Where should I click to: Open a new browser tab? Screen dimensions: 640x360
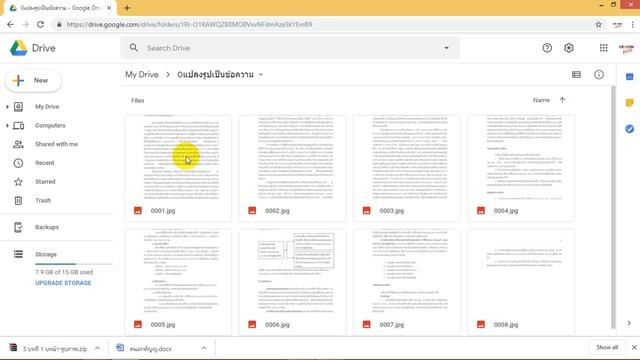click(127, 8)
